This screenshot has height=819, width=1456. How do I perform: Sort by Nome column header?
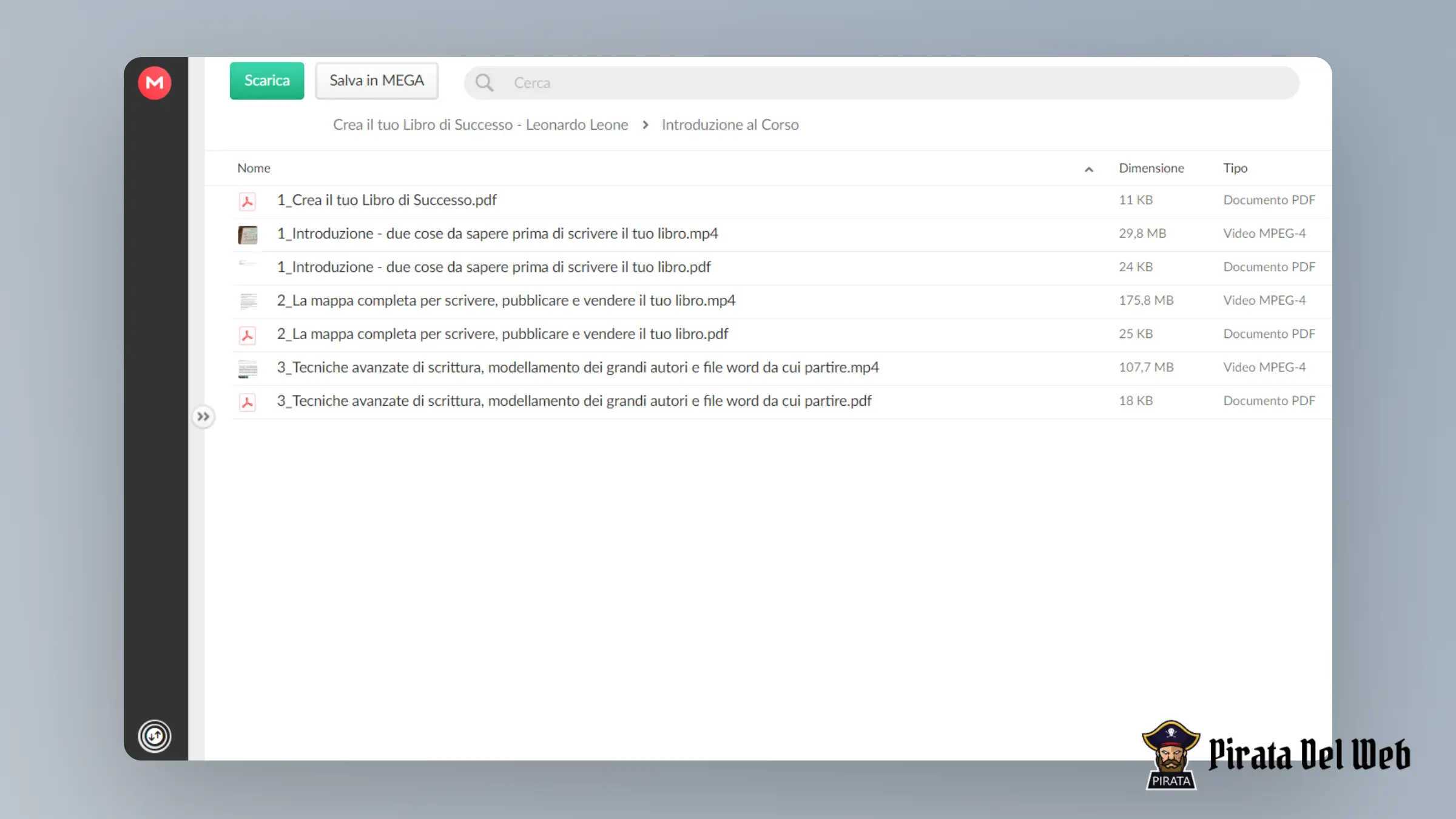[x=254, y=169]
